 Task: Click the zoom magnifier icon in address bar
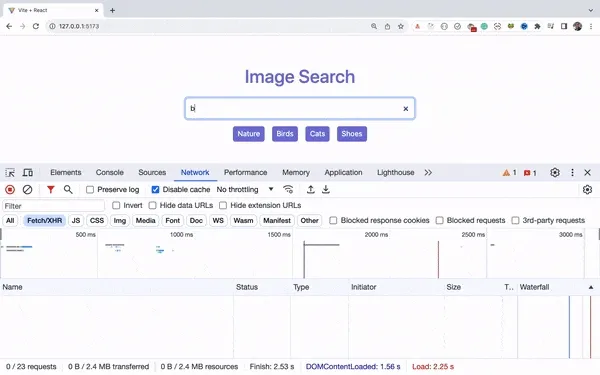click(x=374, y=26)
